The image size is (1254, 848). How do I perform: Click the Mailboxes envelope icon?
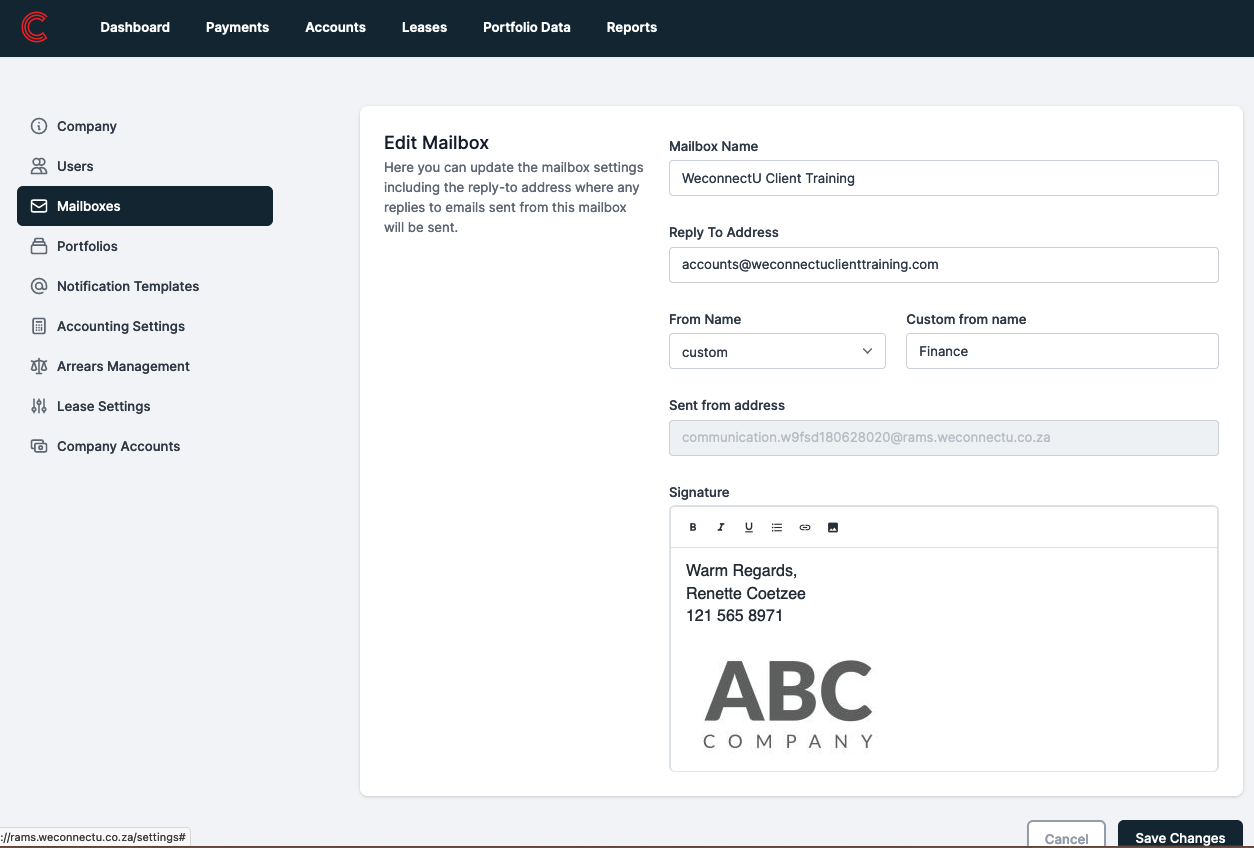(39, 206)
